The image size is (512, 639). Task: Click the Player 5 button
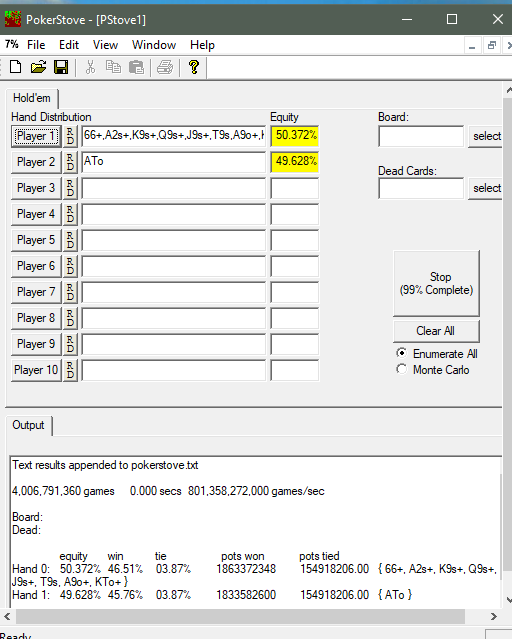pyautogui.click(x=36, y=240)
